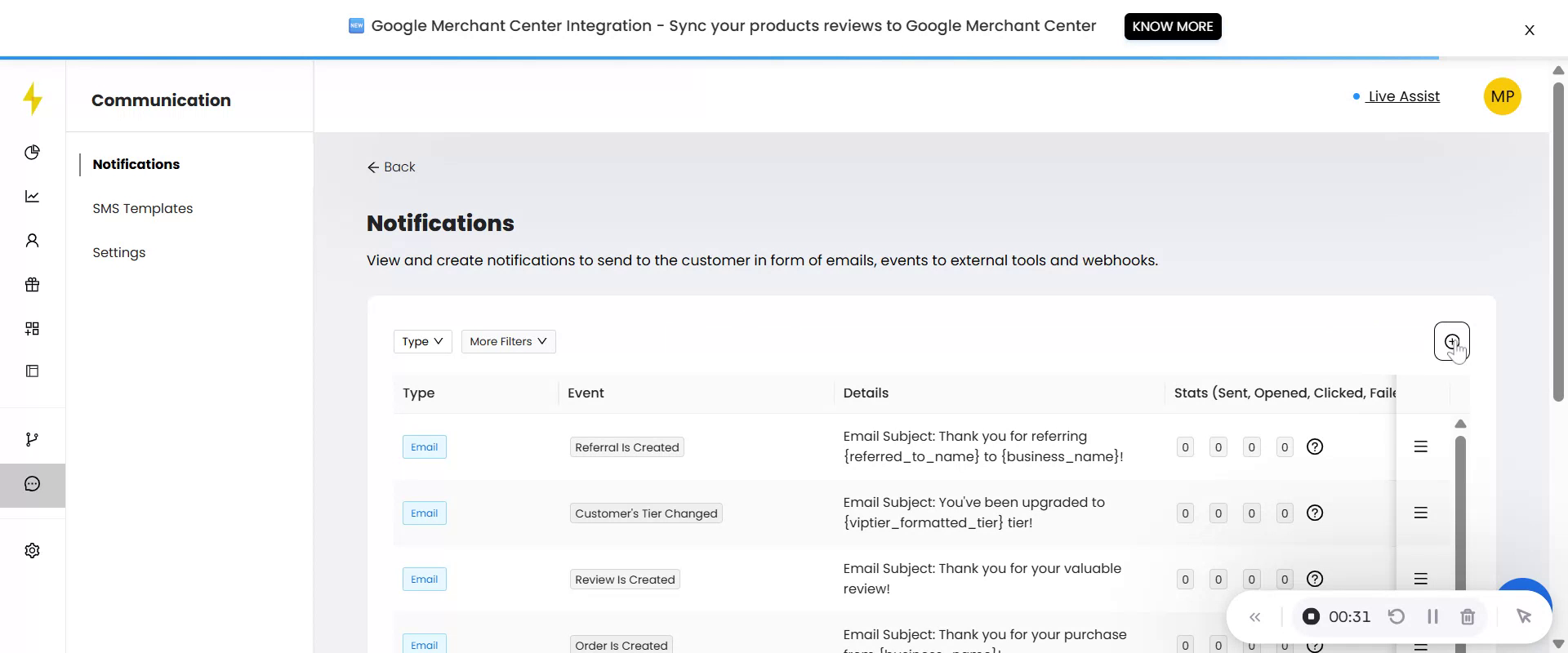Delete the recording with trash icon
This screenshot has width=1568, height=653.
point(1468,617)
